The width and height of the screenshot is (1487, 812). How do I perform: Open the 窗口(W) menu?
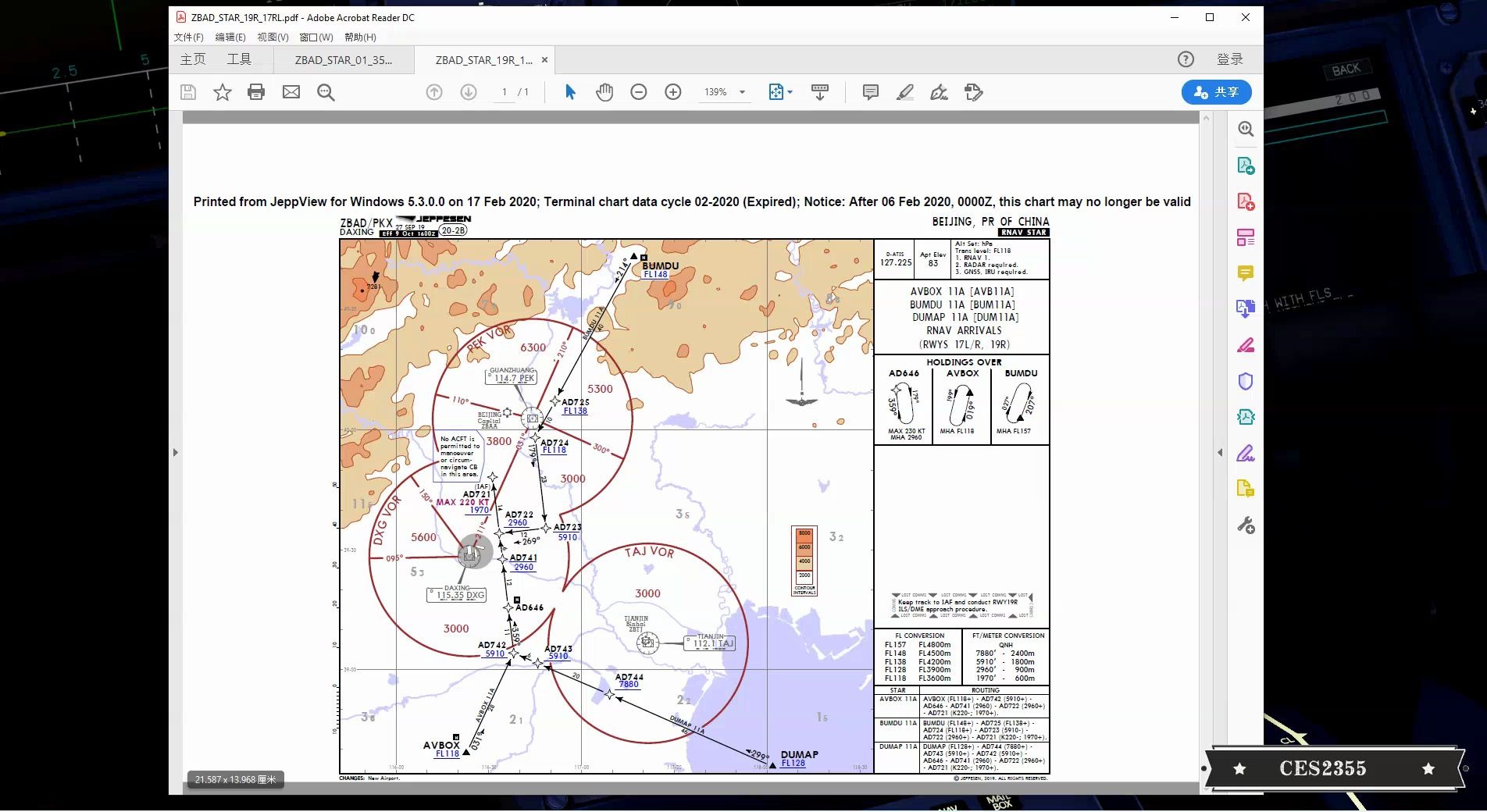pos(316,37)
